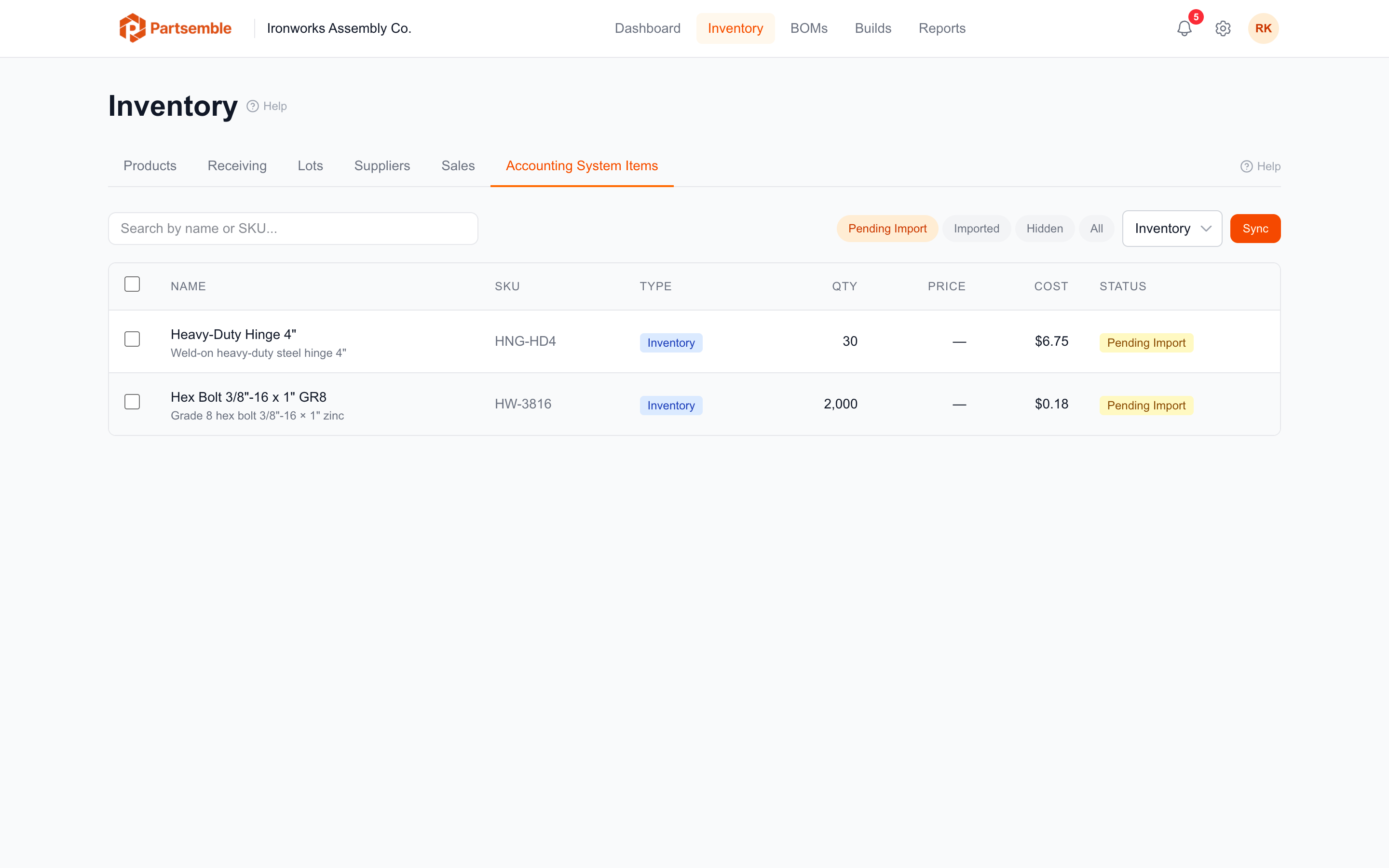
Task: Click Help link beside the tabs row
Action: pos(1260,166)
